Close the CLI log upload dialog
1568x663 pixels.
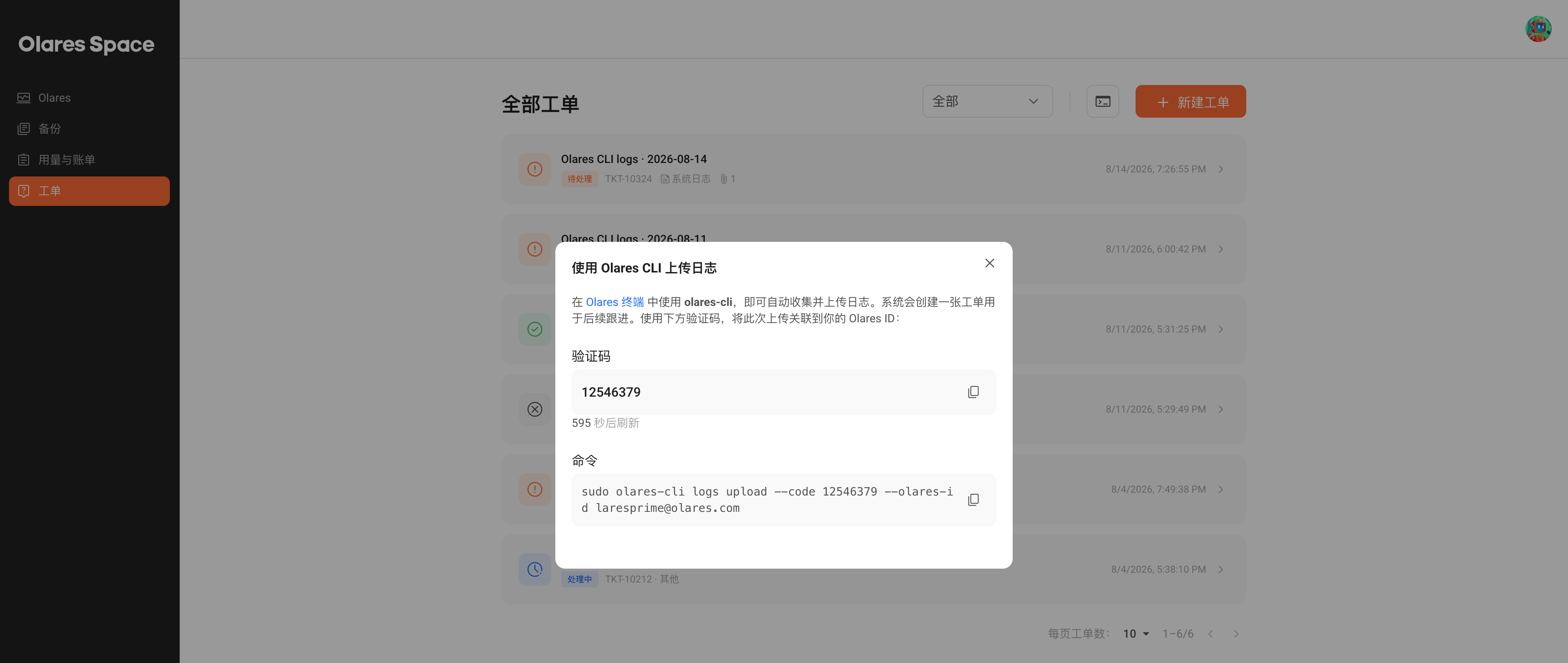pyautogui.click(x=989, y=263)
